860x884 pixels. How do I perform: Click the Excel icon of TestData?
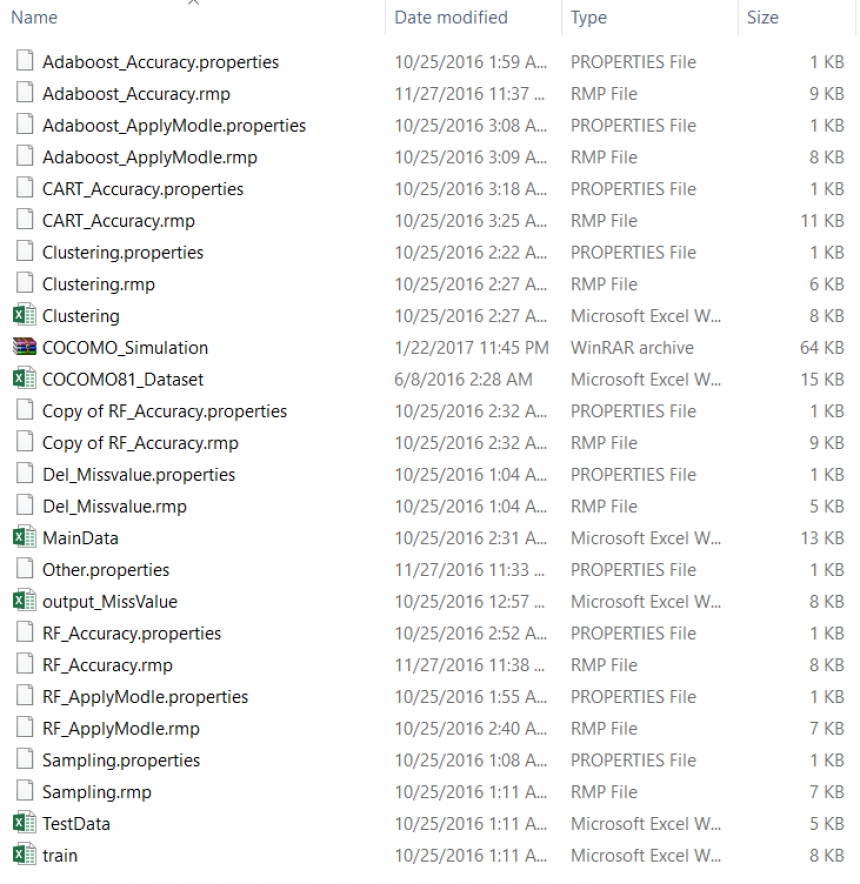point(24,823)
